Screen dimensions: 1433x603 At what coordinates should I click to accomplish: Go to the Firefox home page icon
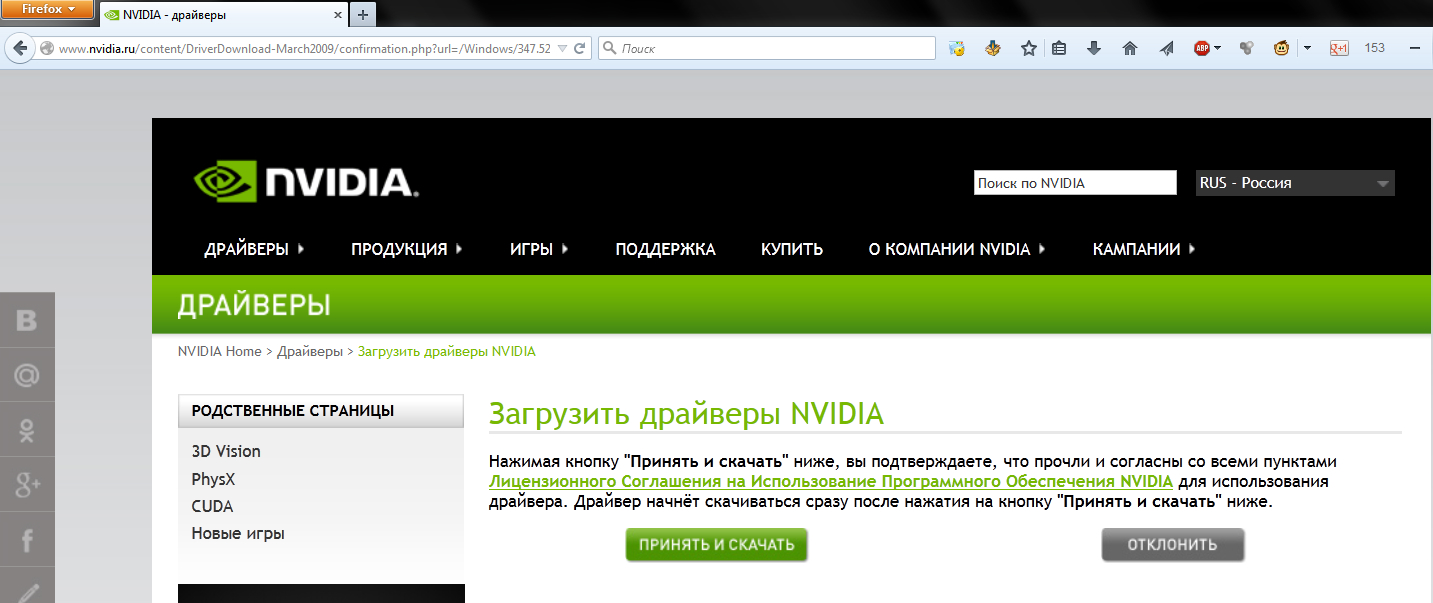click(x=1130, y=48)
